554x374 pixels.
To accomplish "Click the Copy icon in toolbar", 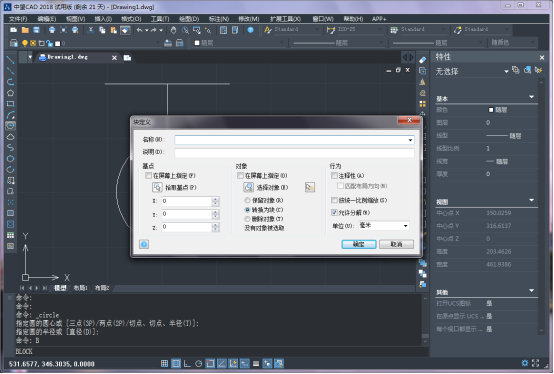I will coord(102,30).
